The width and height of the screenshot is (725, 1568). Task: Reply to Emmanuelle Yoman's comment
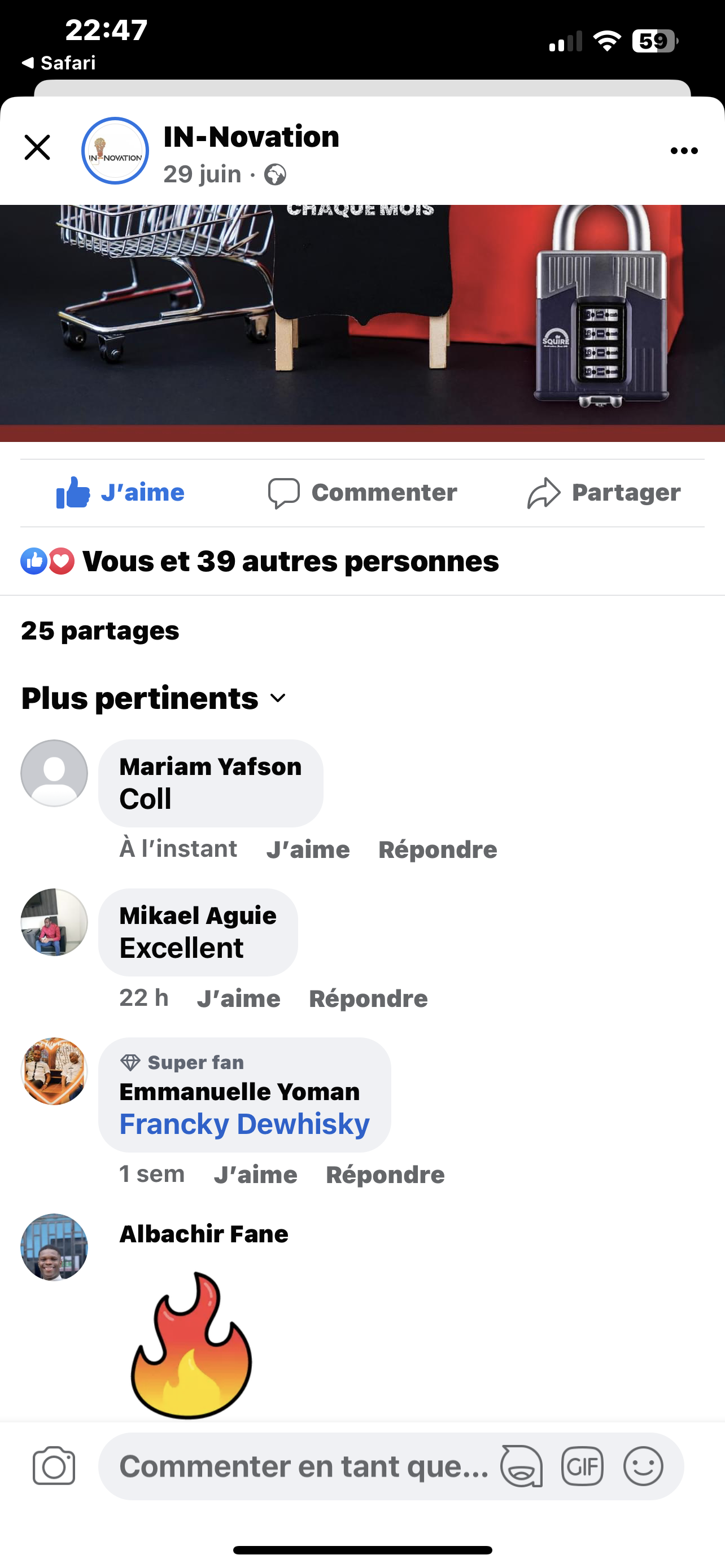click(x=385, y=1174)
